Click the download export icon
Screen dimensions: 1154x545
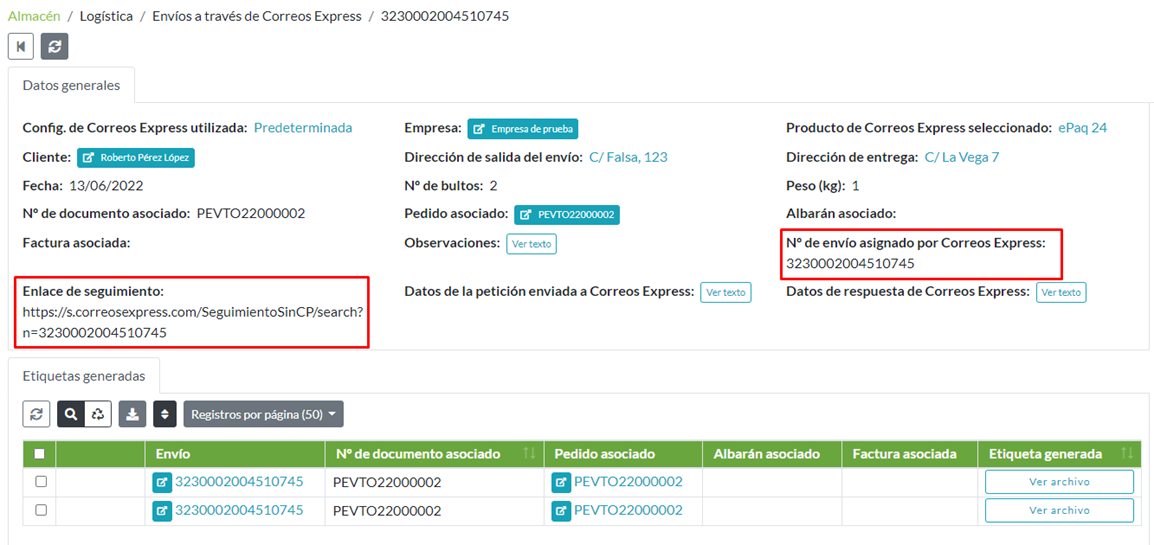tap(131, 414)
